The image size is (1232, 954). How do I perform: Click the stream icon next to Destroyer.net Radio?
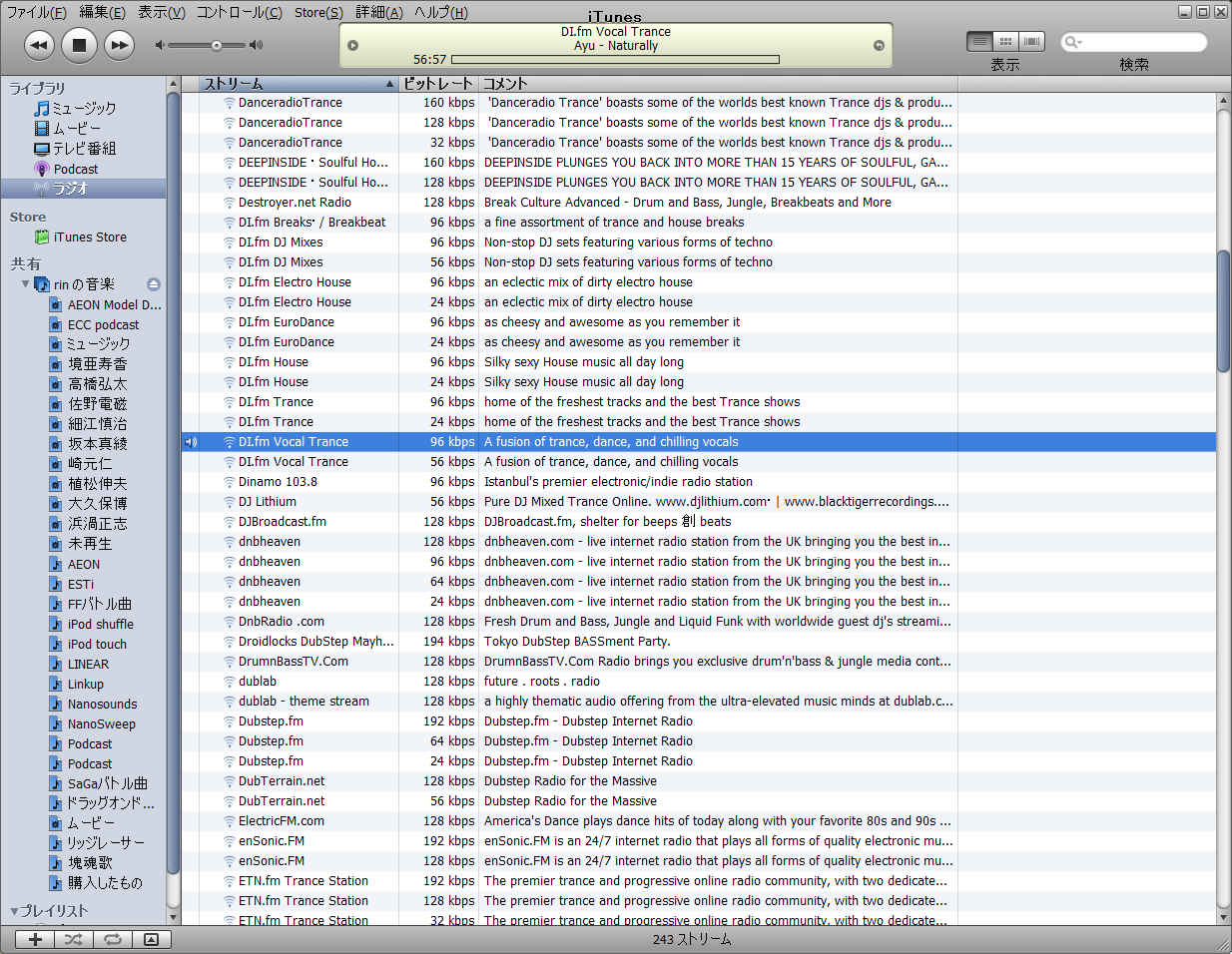(229, 203)
